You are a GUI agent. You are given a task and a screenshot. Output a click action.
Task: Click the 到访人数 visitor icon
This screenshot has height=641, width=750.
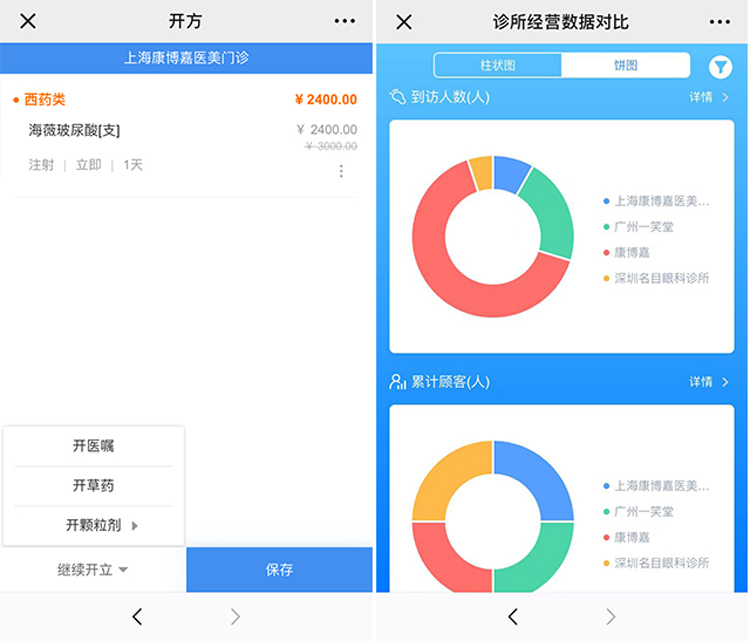(x=398, y=97)
